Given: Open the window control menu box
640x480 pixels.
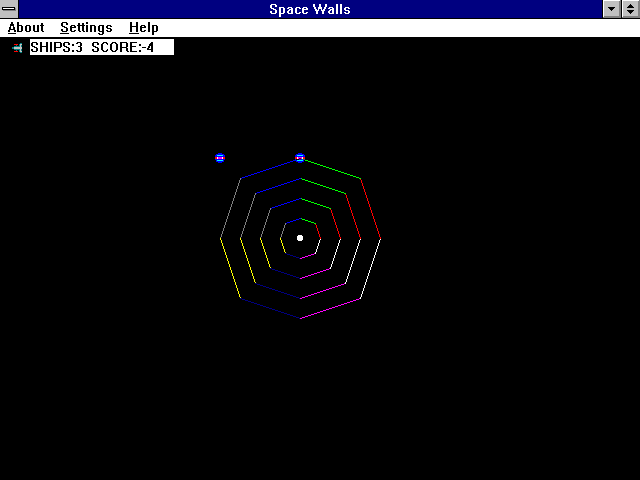Looking at the screenshot, I should pyautogui.click(x=9, y=9).
